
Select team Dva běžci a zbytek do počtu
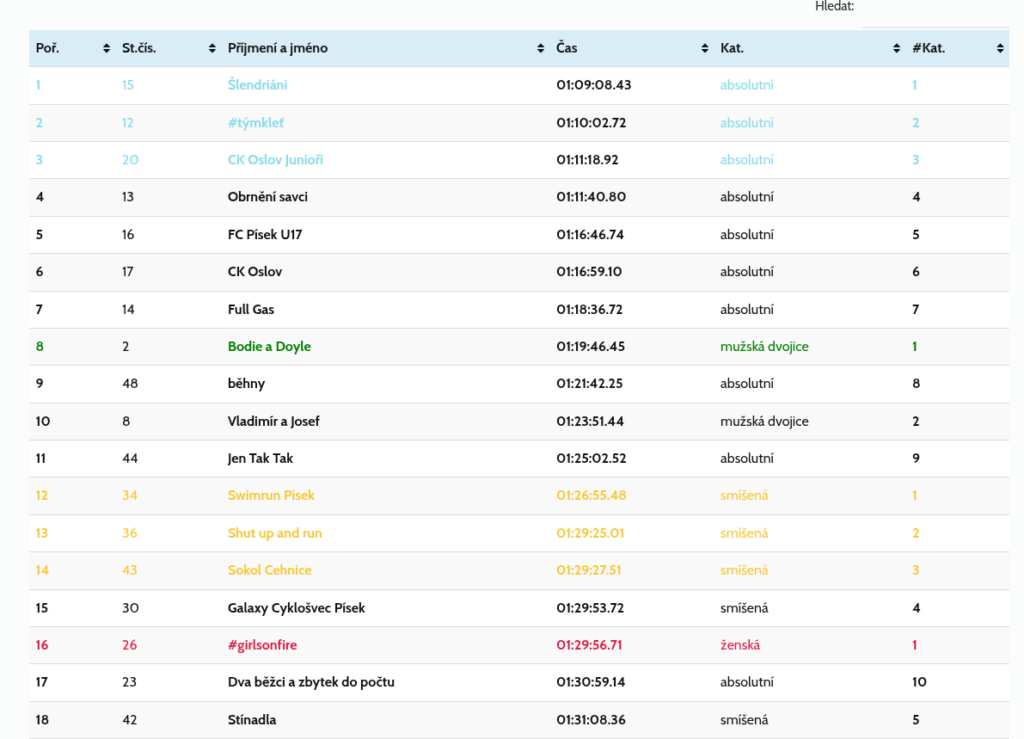point(311,682)
